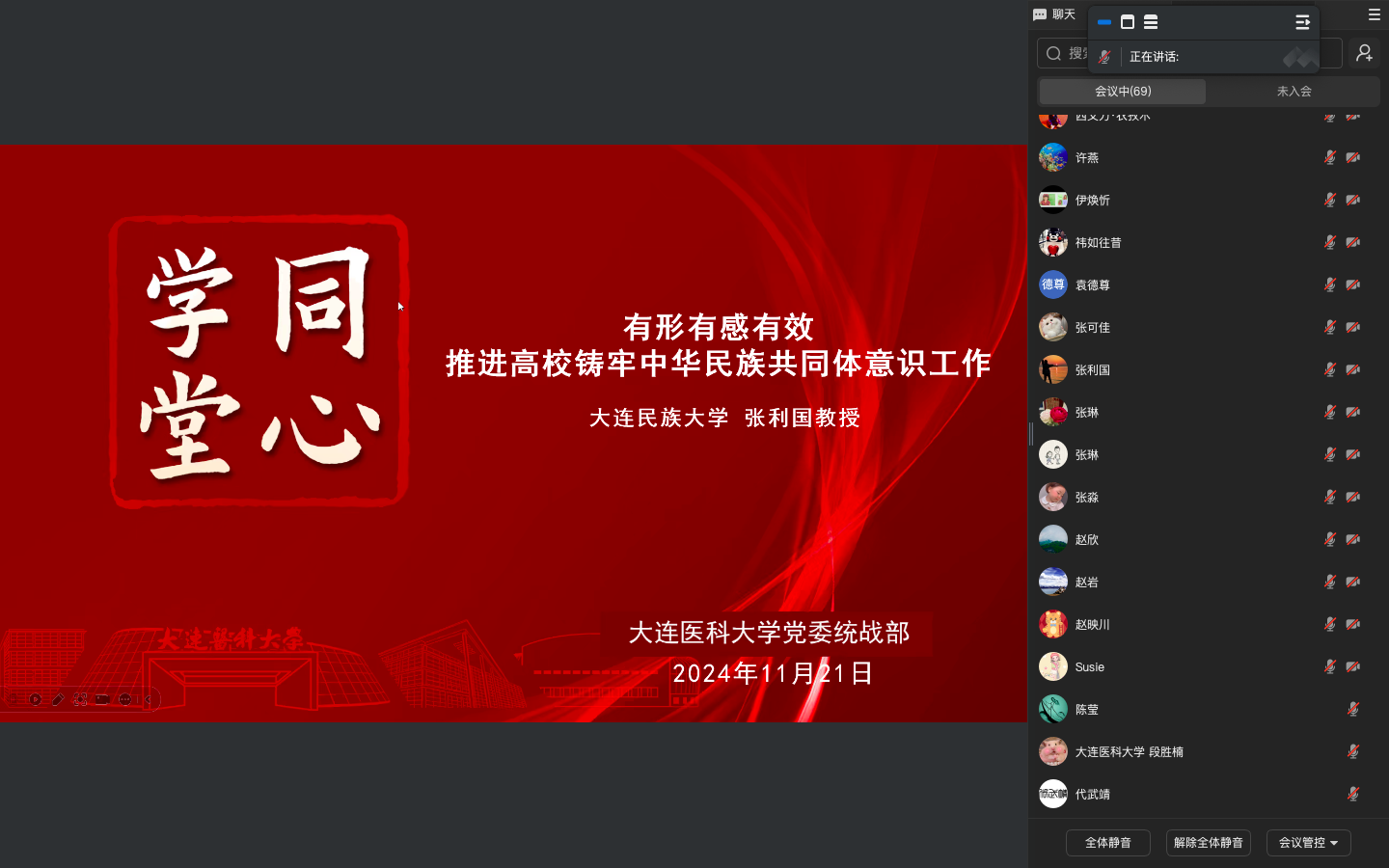Viewport: 1389px width, 868px height.
Task: Click 赵岩's camera-off icon
Action: tap(1353, 582)
